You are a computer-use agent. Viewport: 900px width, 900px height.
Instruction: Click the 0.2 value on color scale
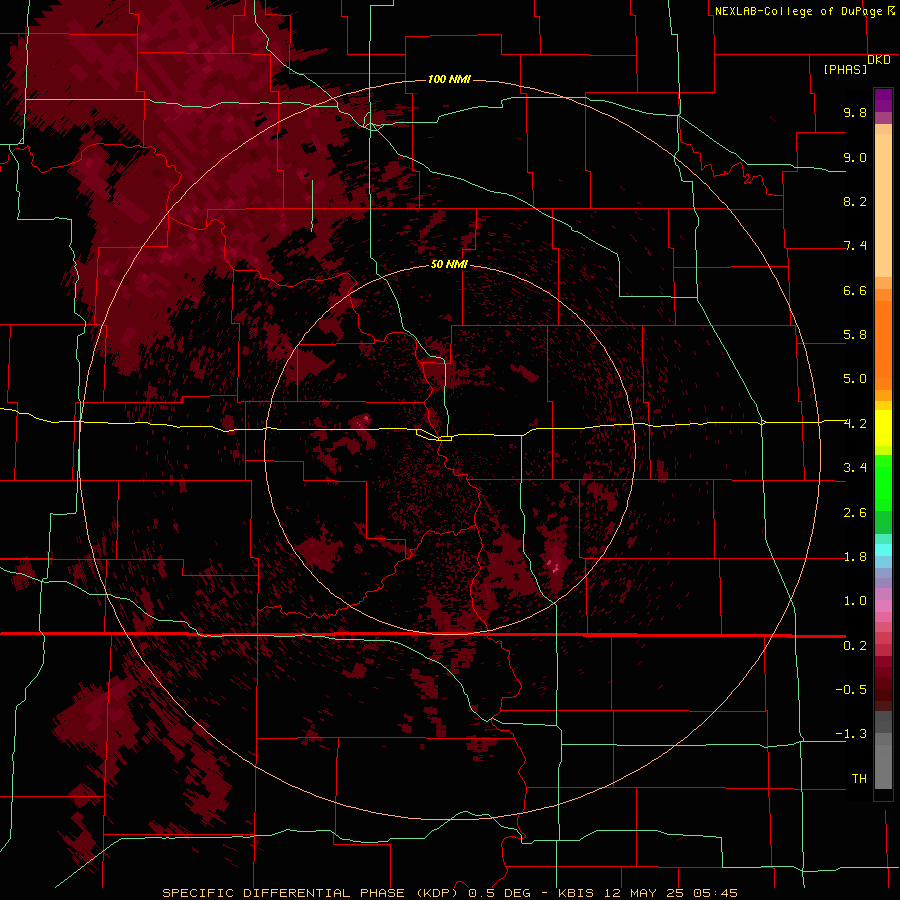855,646
